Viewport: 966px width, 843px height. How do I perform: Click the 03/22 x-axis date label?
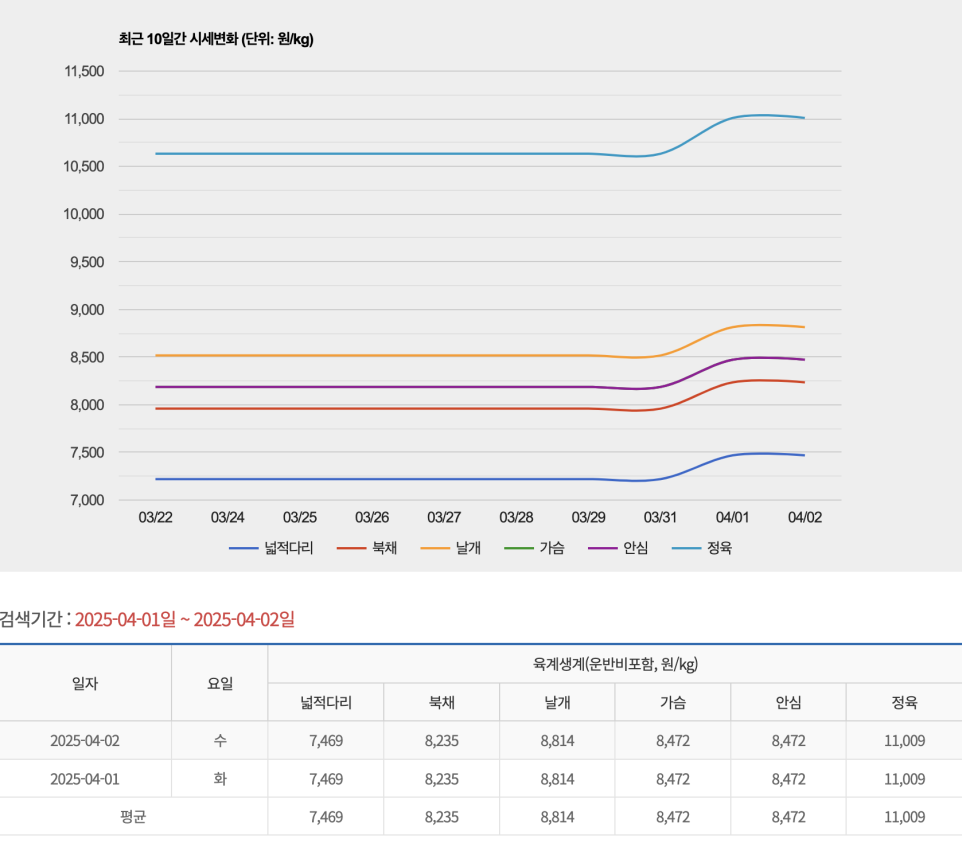(155, 518)
